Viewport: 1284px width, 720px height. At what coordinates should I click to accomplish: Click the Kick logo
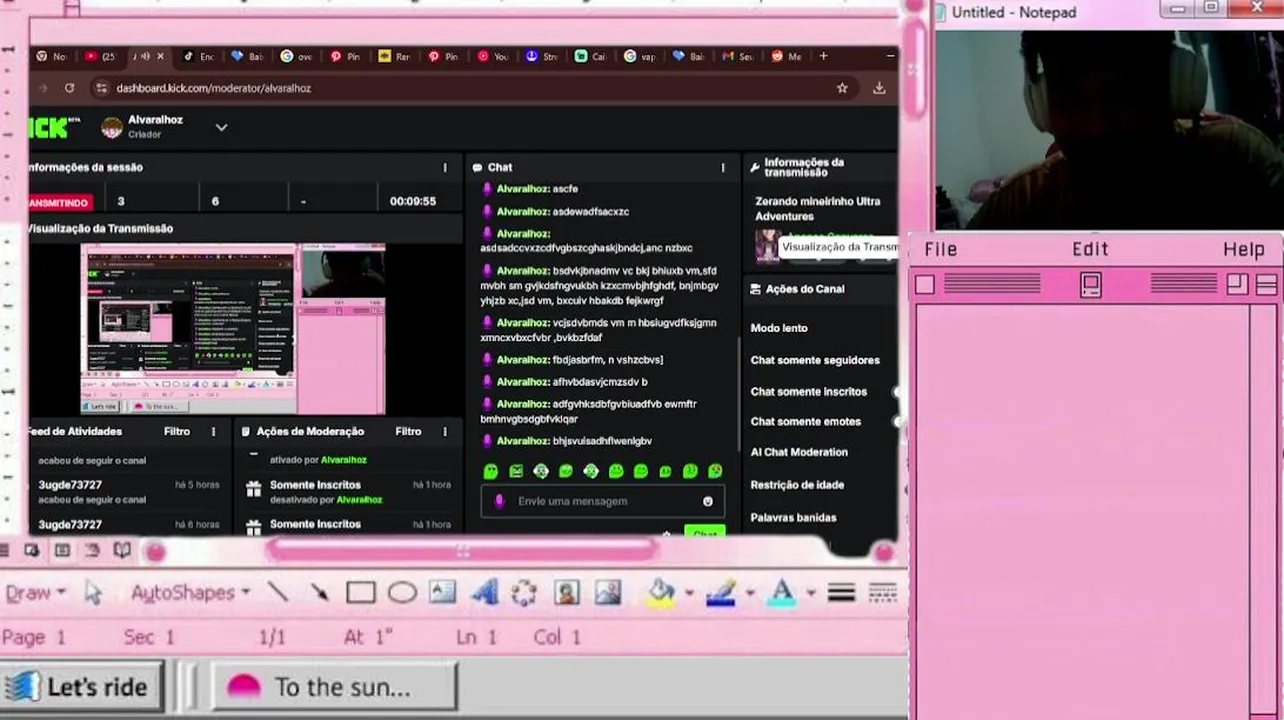pos(52,127)
